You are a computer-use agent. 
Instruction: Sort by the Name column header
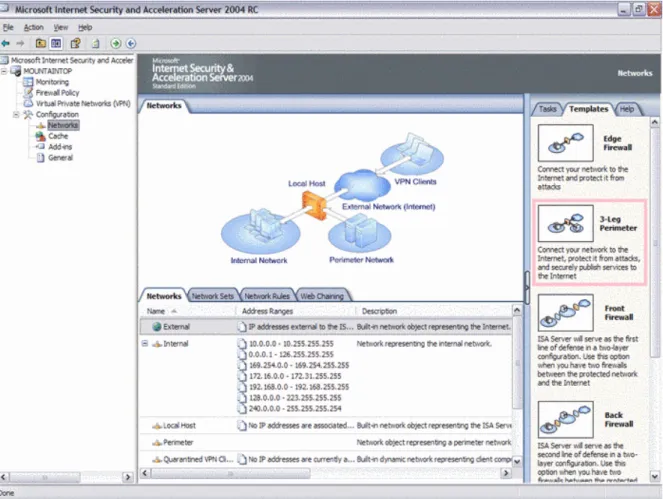187,311
